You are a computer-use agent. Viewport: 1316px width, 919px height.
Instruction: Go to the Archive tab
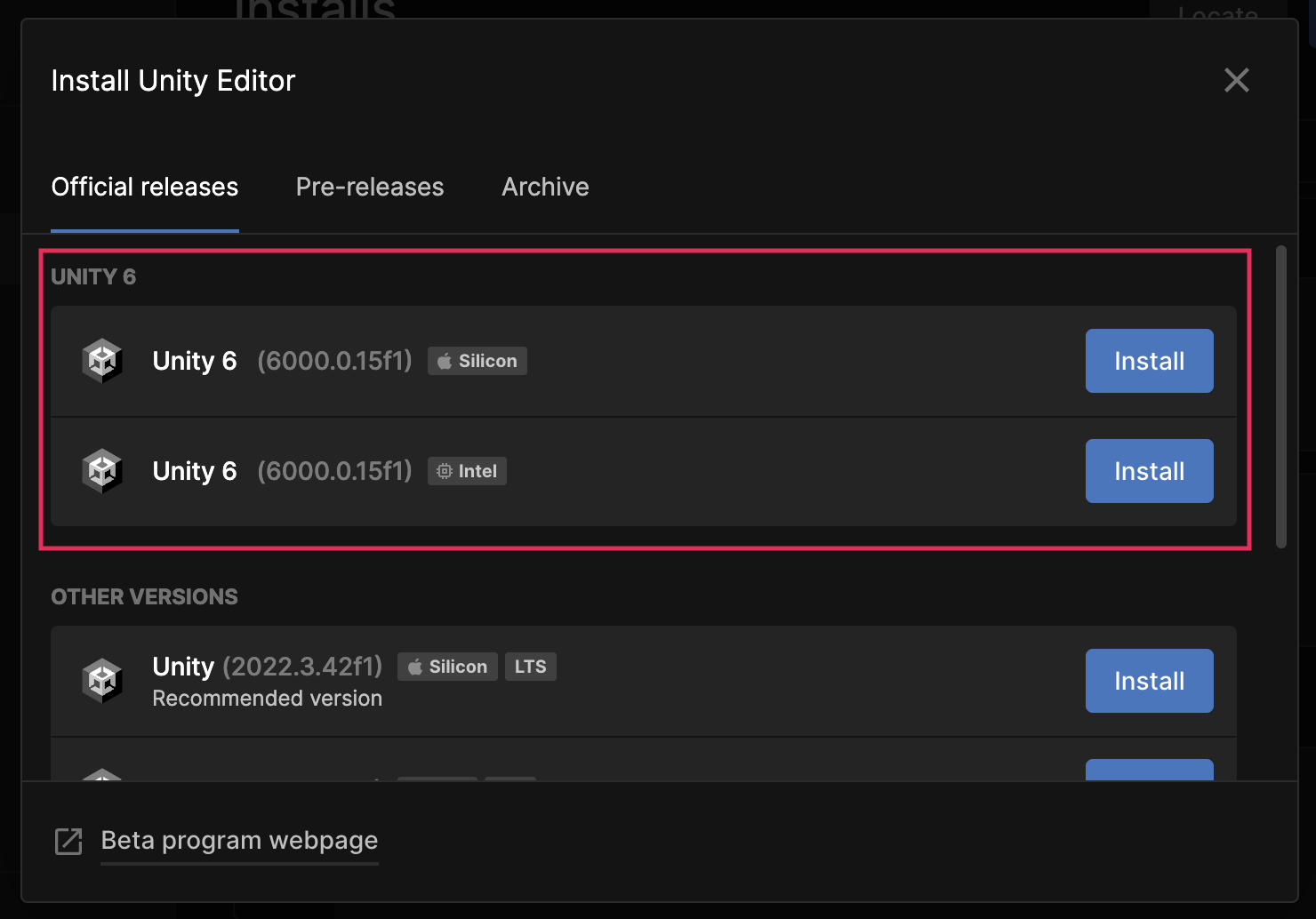pos(545,187)
